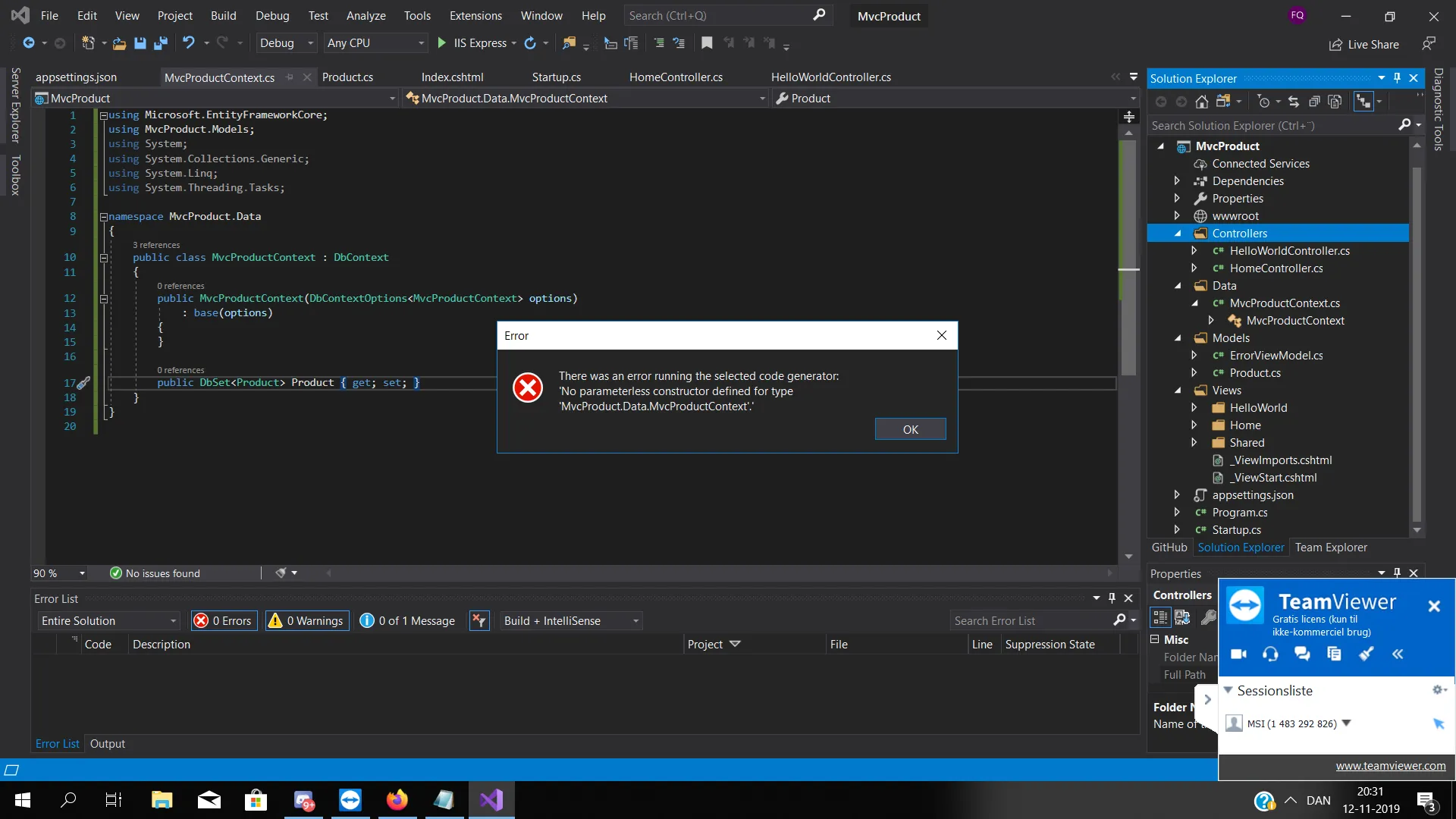Switch to the Startup.cs tab

tap(556, 77)
